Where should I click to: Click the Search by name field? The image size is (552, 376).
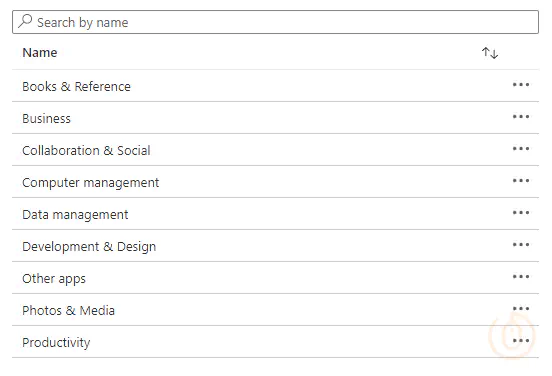pos(275,22)
